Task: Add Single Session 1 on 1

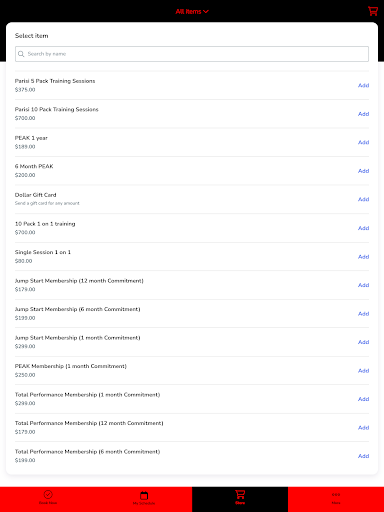Action: (363, 257)
